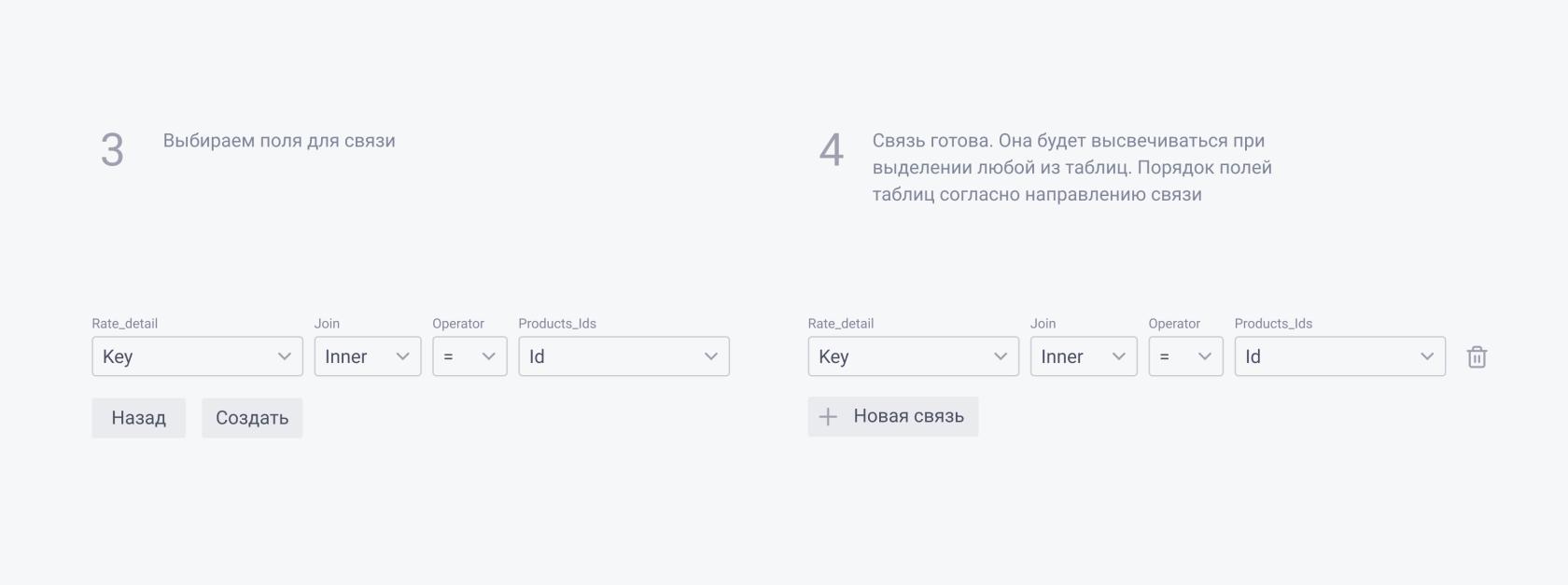This screenshot has width=1568, height=585.
Task: Open Join Inner dropdown in step 3
Action: (368, 356)
